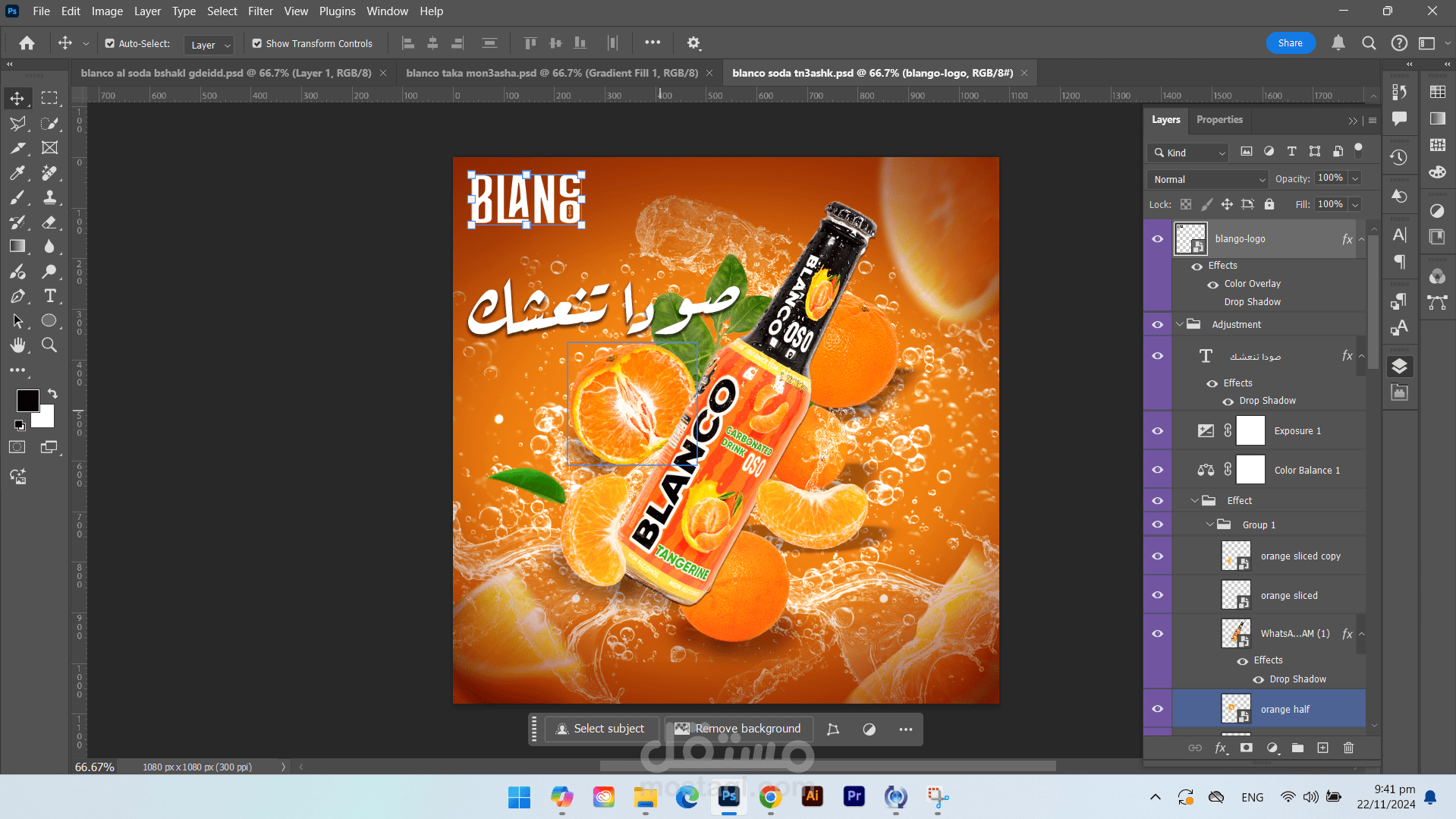Hide the Adjustment group
This screenshot has width=1456, height=819.
pos(1157,324)
